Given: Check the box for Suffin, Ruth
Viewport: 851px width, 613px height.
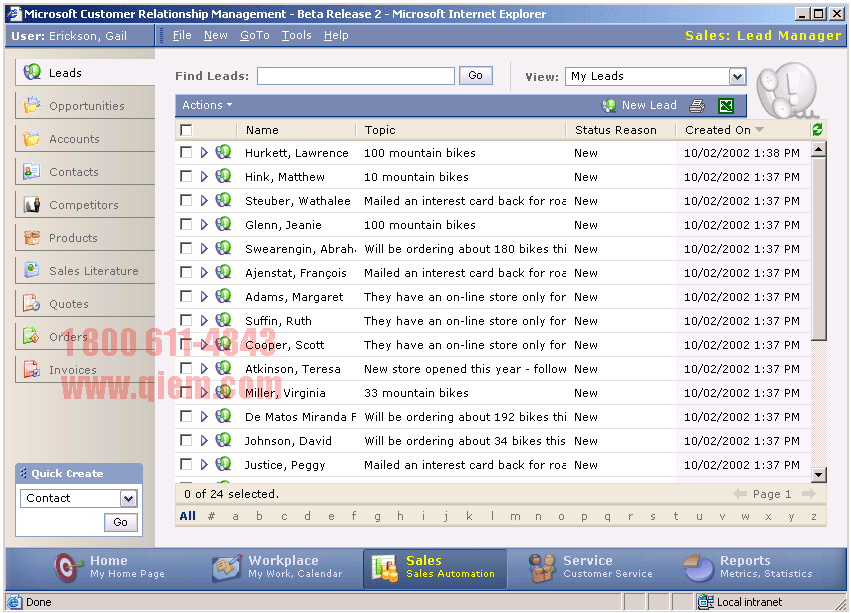Looking at the screenshot, I should 186,320.
